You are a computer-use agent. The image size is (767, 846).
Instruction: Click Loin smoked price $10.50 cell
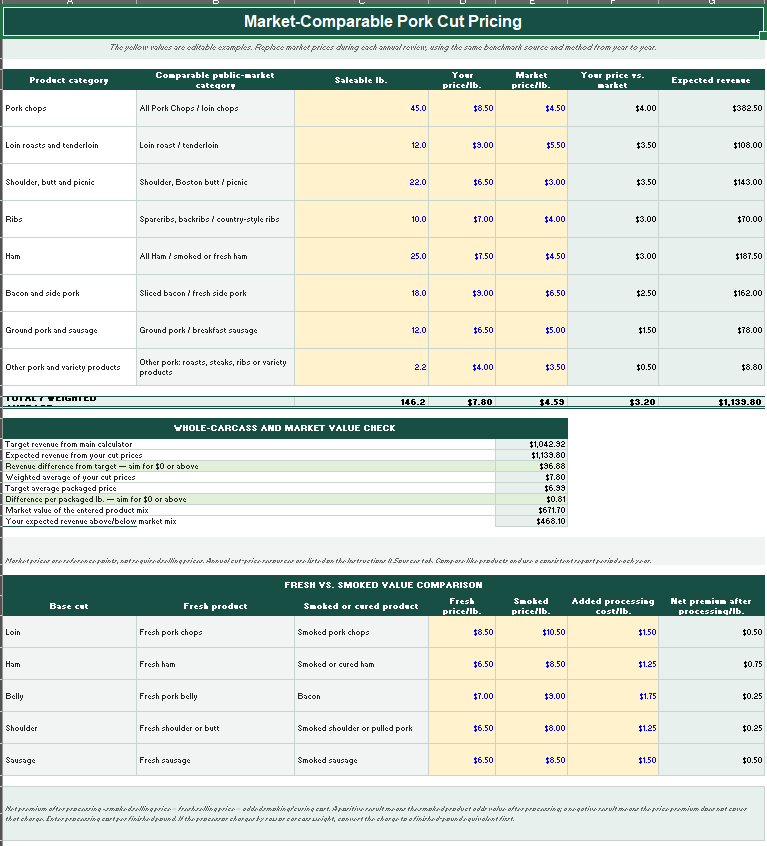(531, 632)
